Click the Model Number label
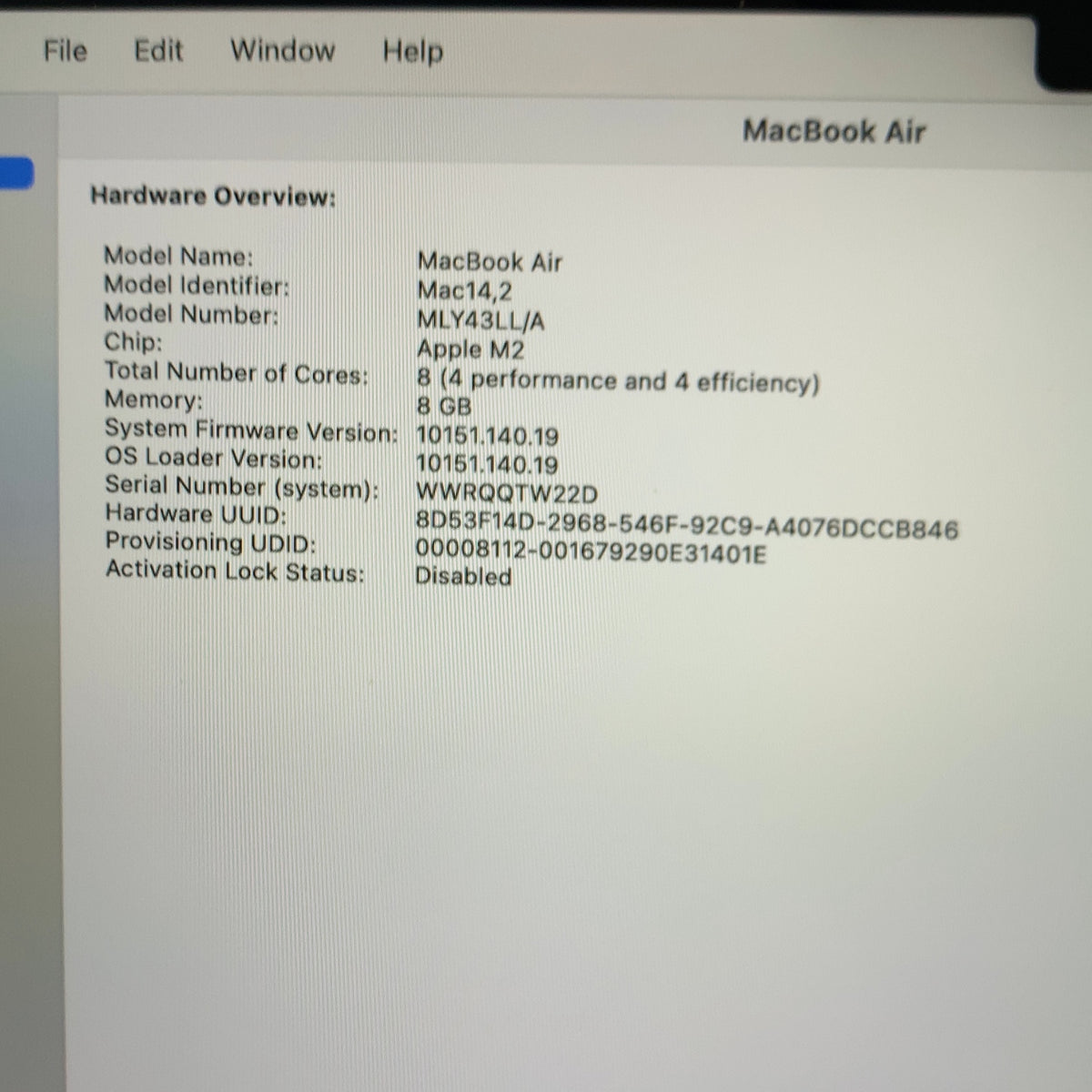The image size is (1092, 1092). [191, 314]
